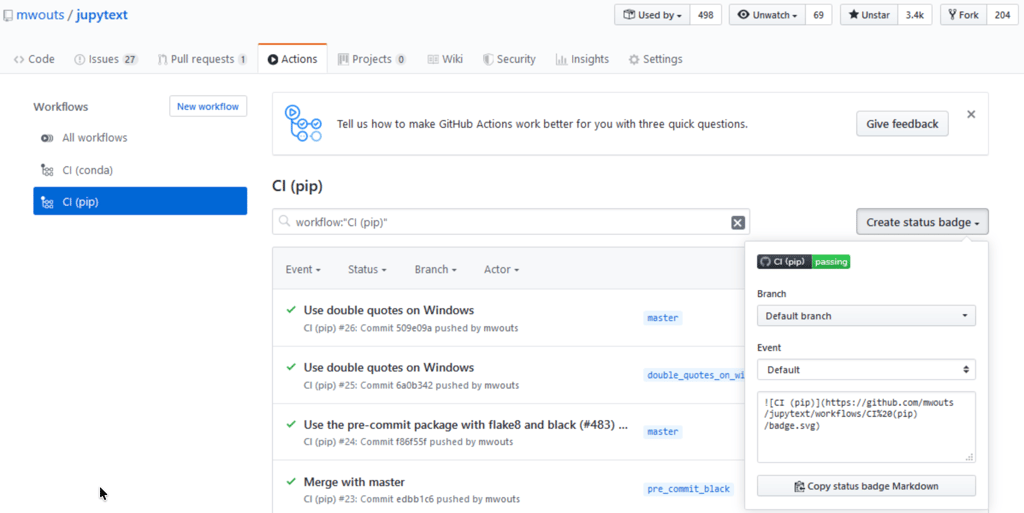Click the stargazers count 3.4k
The image size is (1024, 513).
(x=914, y=15)
